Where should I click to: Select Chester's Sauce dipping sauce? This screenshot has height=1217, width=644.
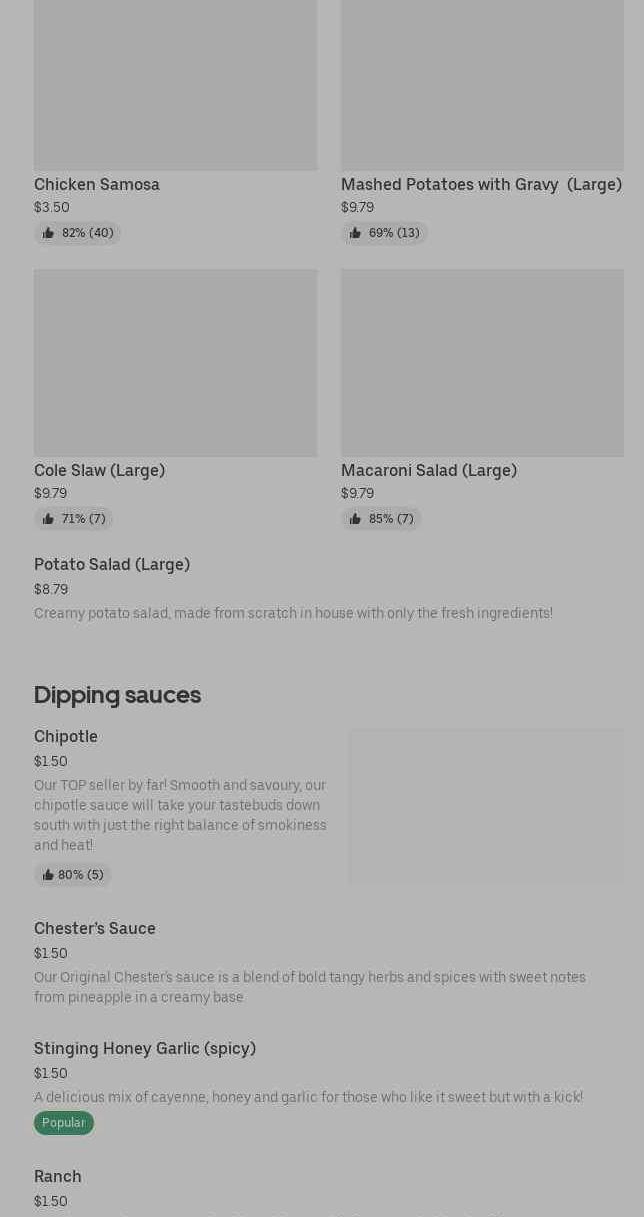tap(95, 929)
